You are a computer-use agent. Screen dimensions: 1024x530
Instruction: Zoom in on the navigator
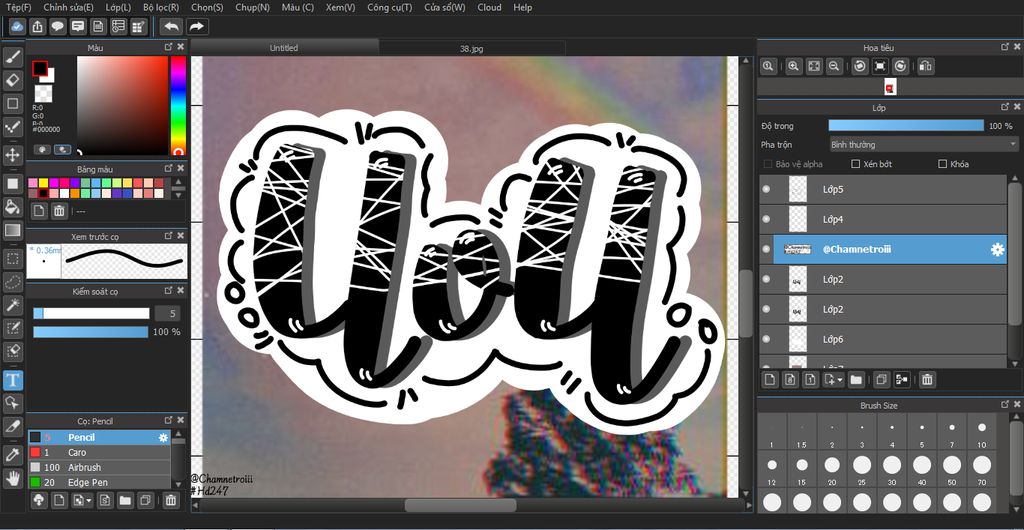point(793,66)
